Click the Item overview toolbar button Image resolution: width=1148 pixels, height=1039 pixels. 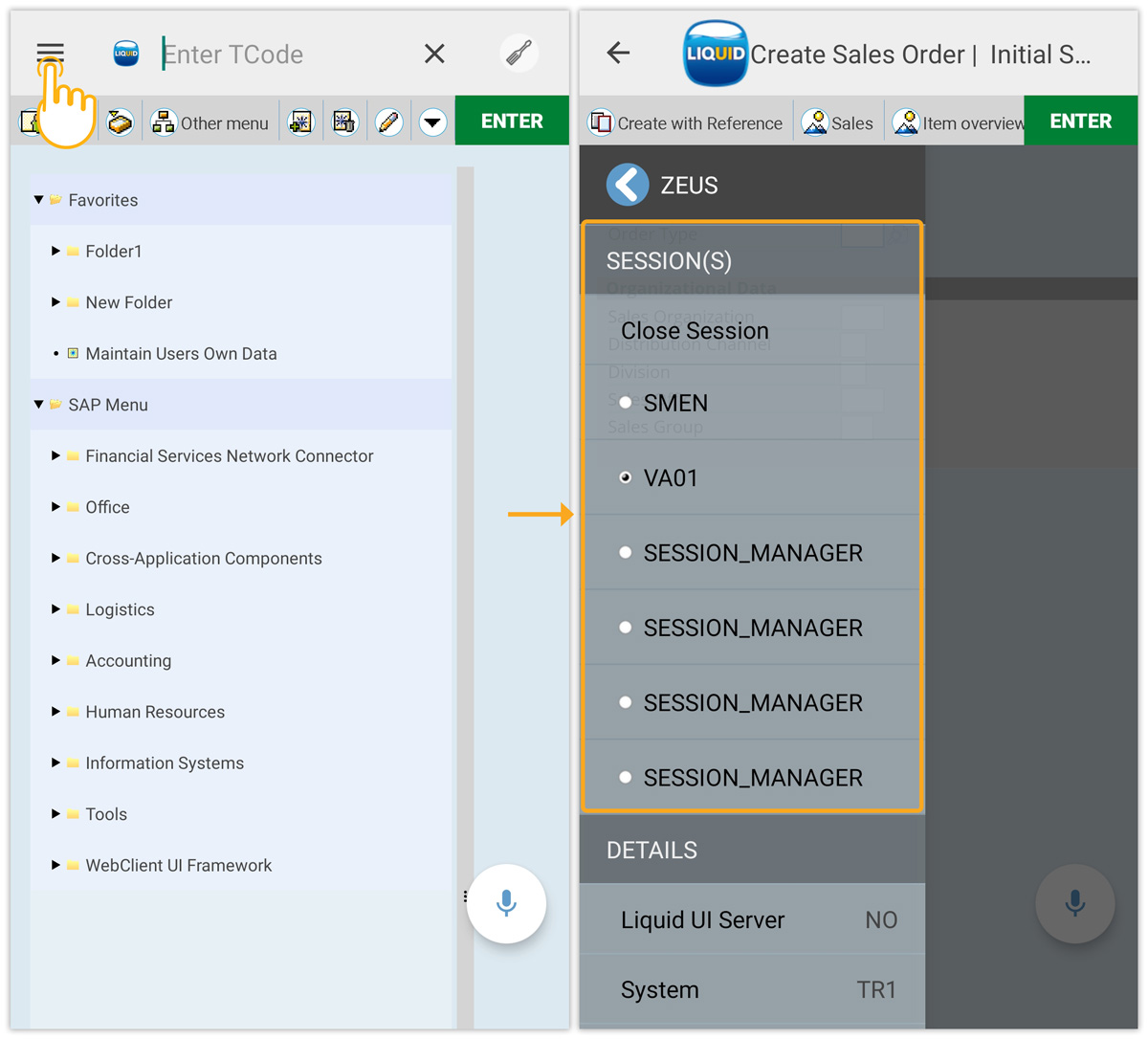[x=958, y=122]
